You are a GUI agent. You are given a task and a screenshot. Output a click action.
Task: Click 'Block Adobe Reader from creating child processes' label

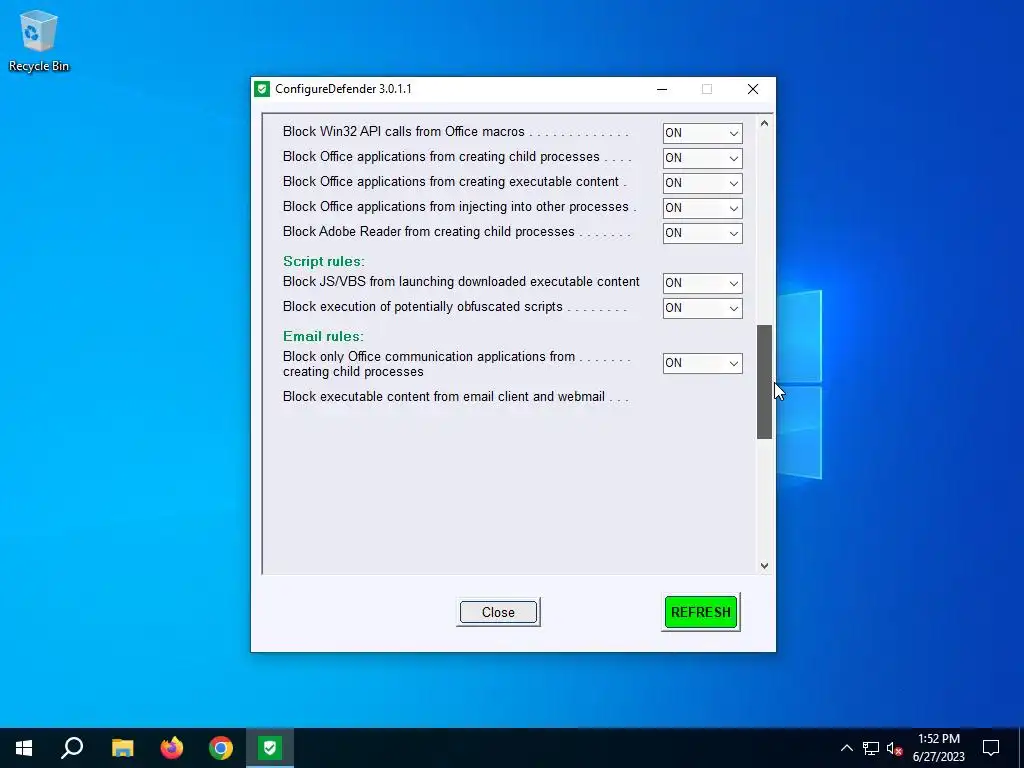428,232
